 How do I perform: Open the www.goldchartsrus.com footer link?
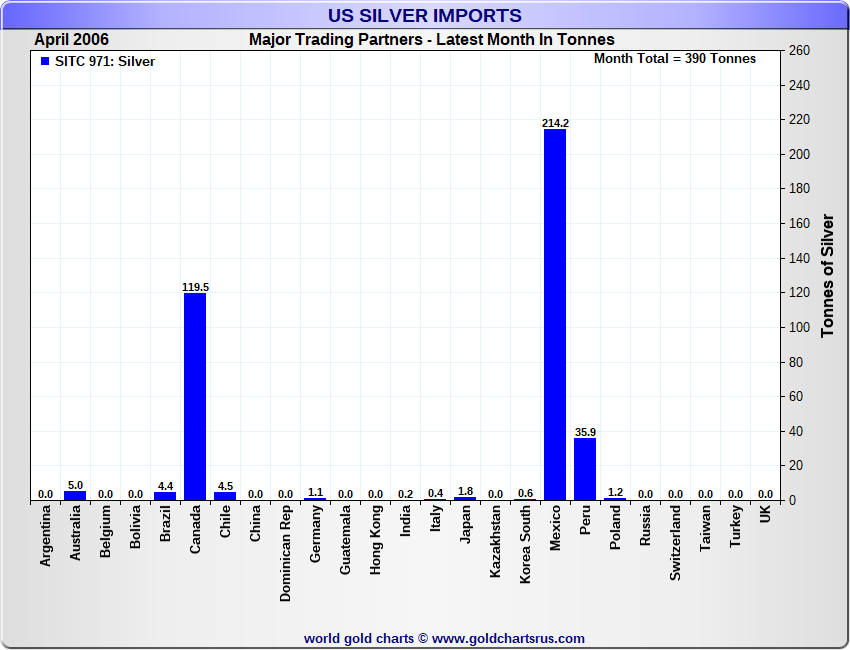point(508,638)
